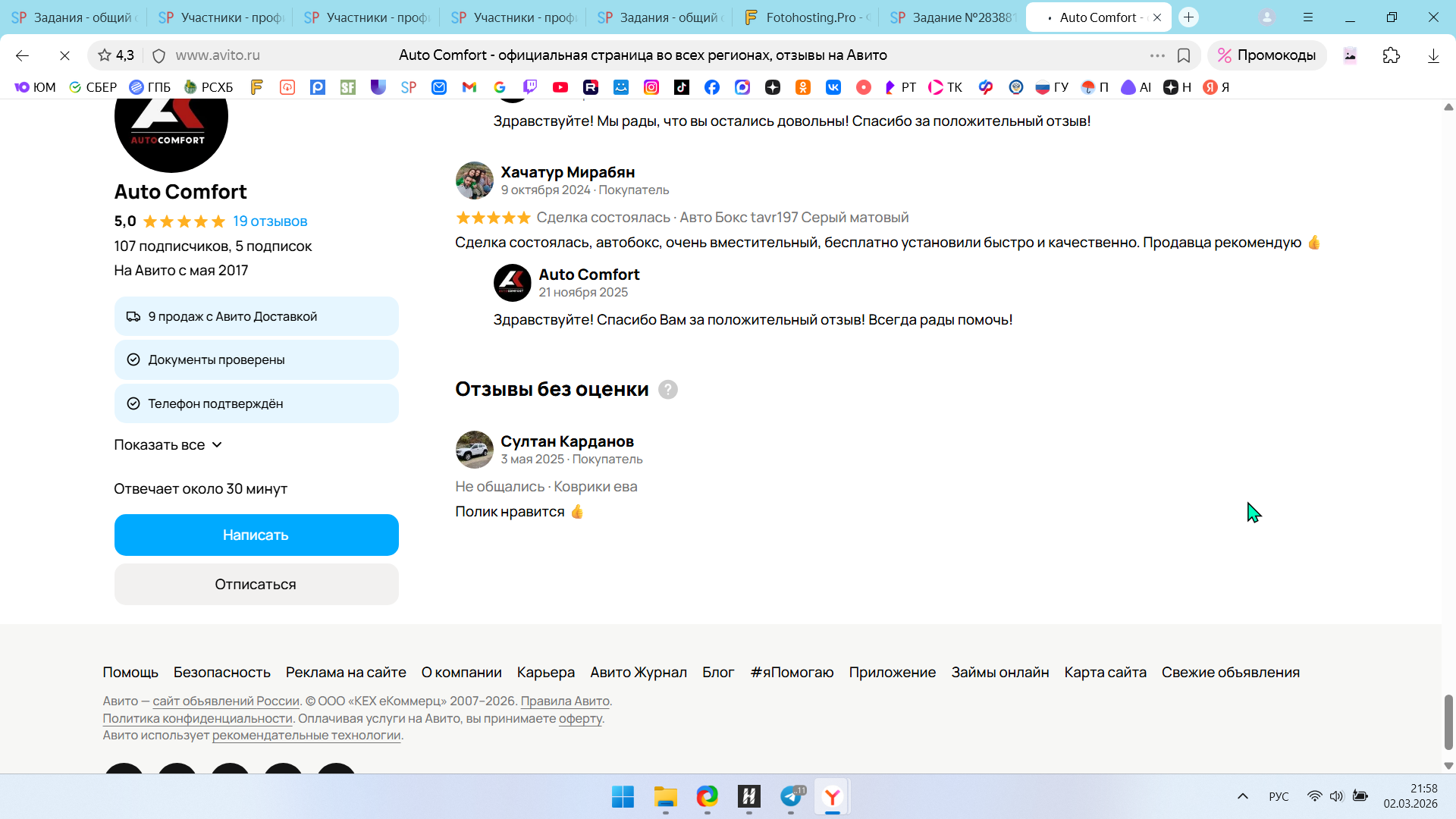Click the question mark next to Отзывы без оценки

667,389
